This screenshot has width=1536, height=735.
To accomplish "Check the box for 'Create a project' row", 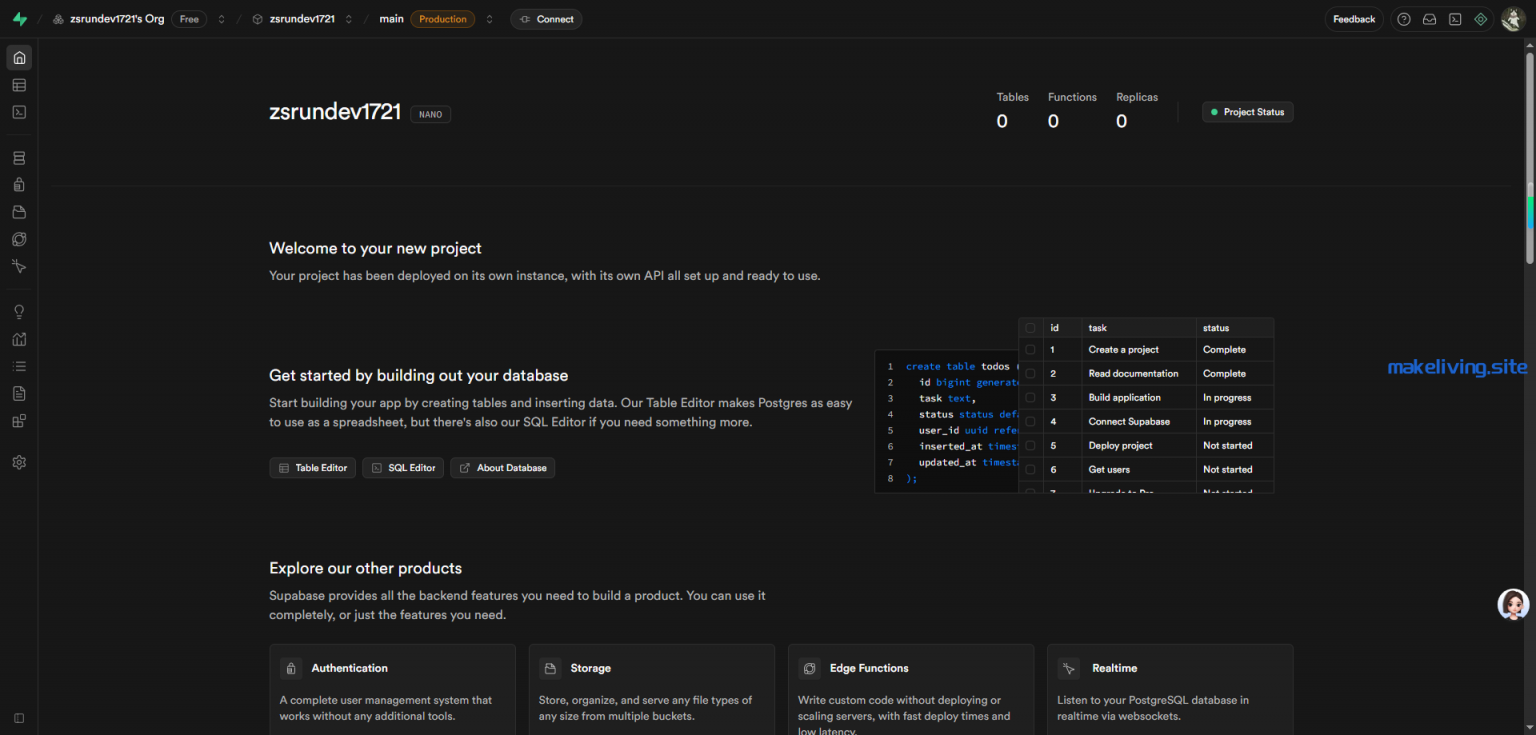I will point(1030,350).
